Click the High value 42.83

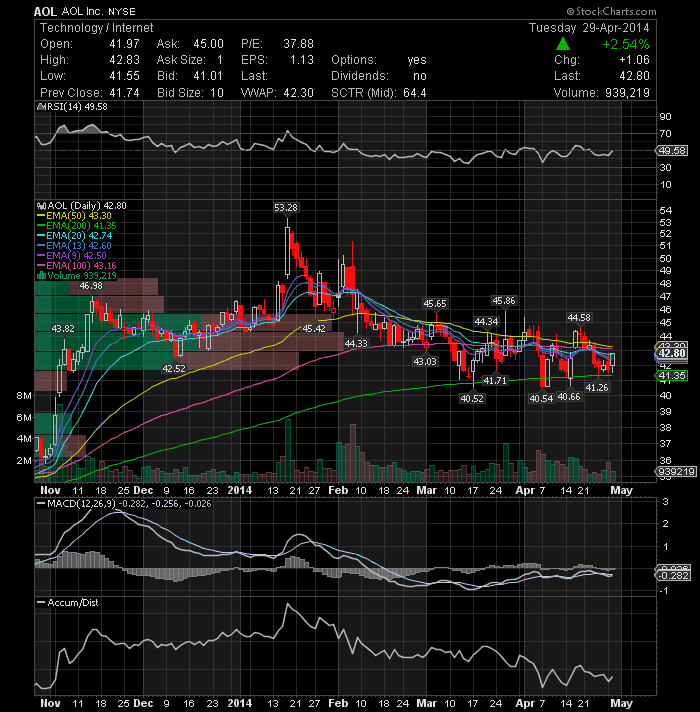pyautogui.click(x=124, y=59)
